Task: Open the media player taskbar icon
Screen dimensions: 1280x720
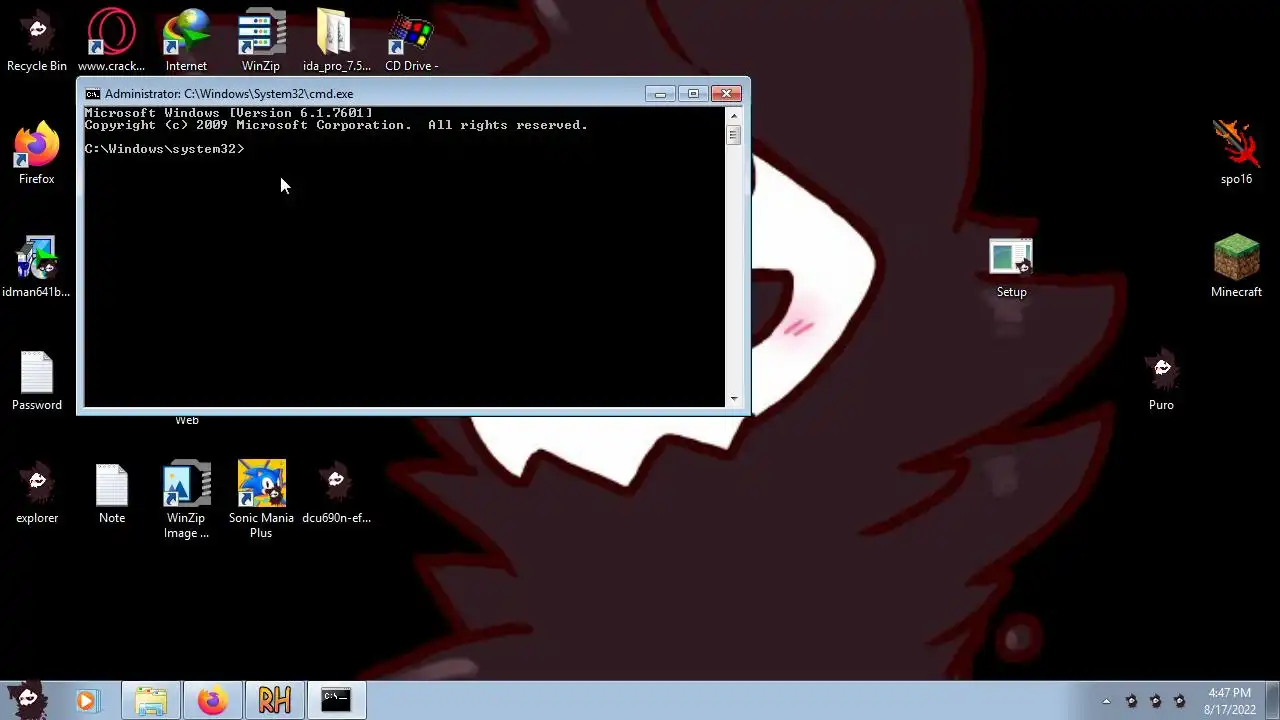Action: point(87,701)
